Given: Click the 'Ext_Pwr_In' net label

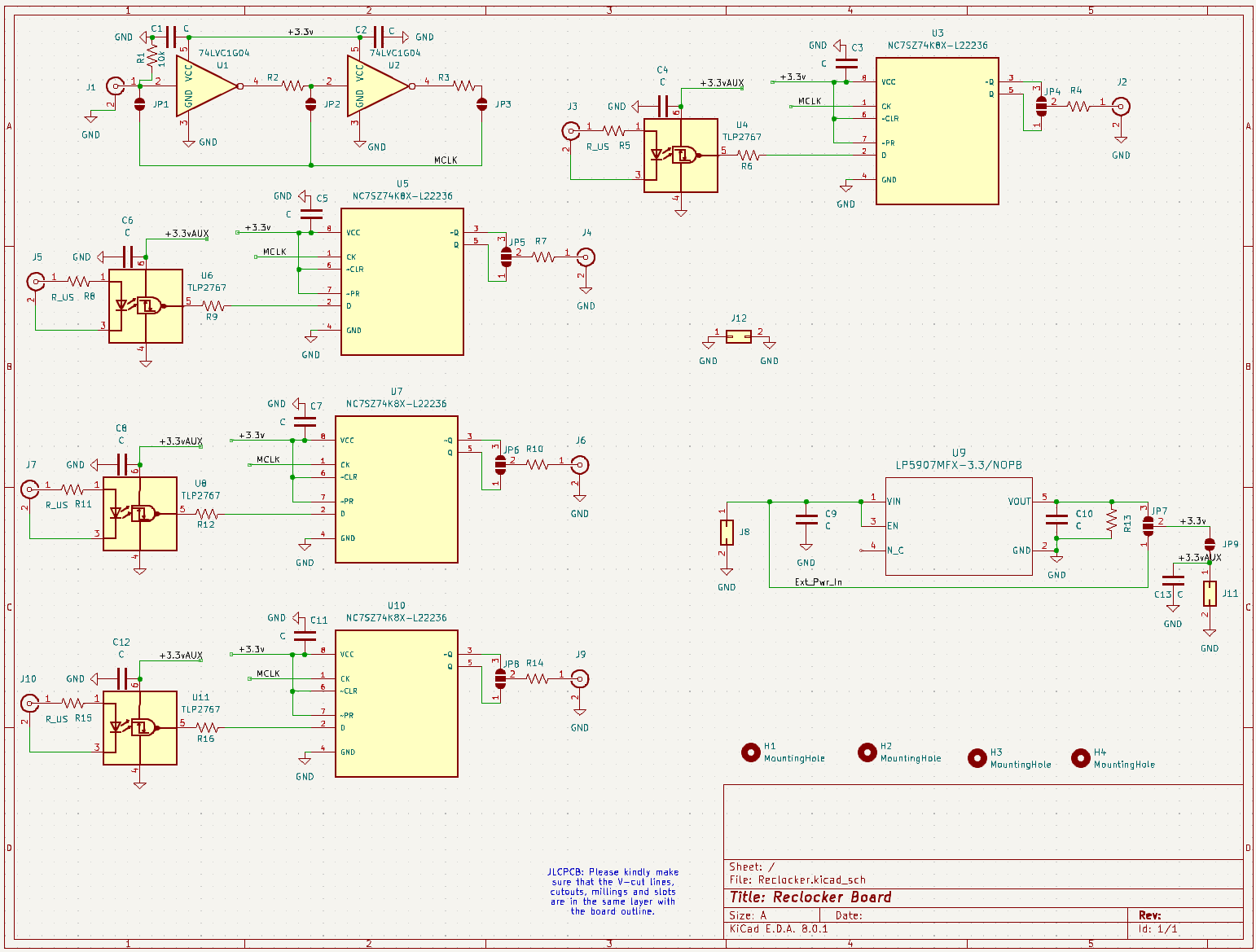Looking at the screenshot, I should (x=819, y=582).
